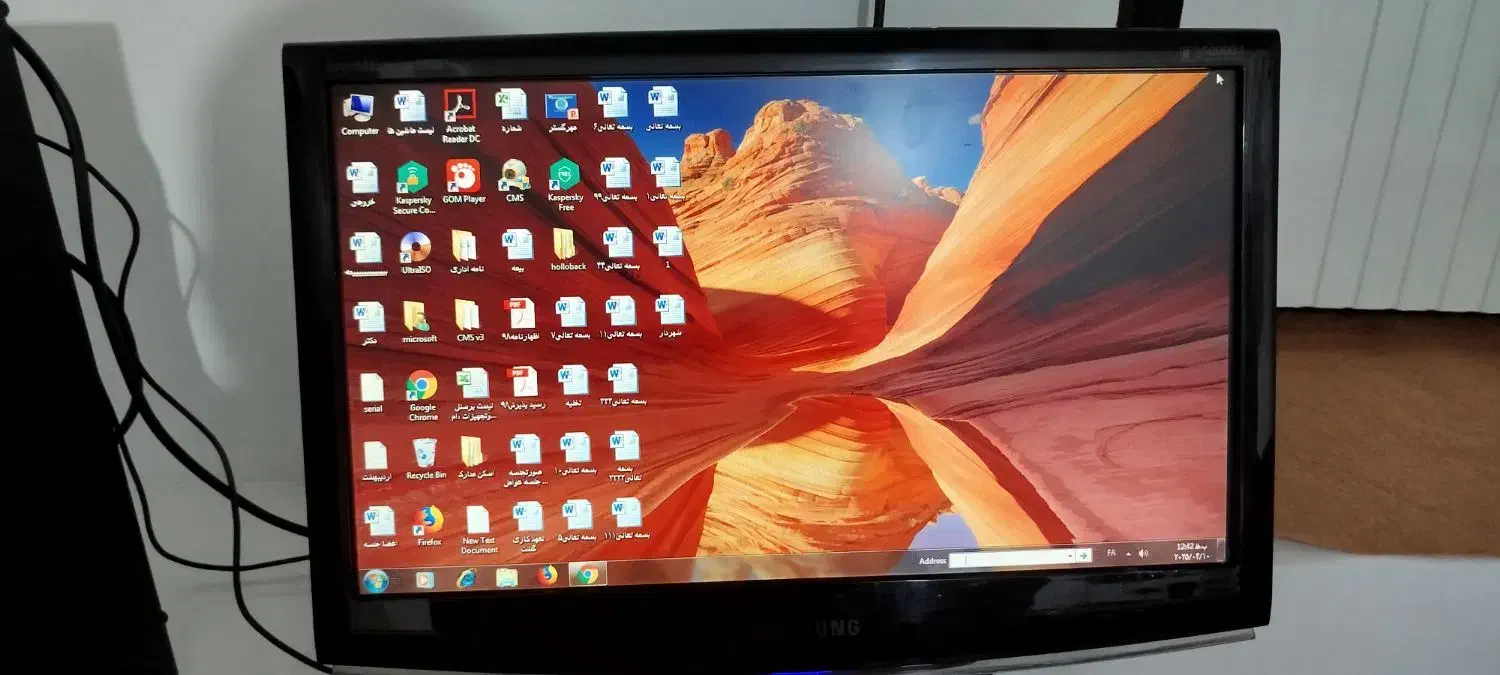
Task: Open the Recycle Bin
Action: (x=425, y=460)
